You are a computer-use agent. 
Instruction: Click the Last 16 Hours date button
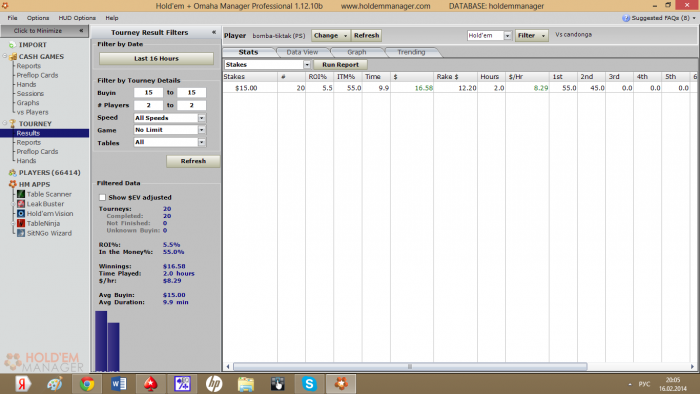[156, 58]
